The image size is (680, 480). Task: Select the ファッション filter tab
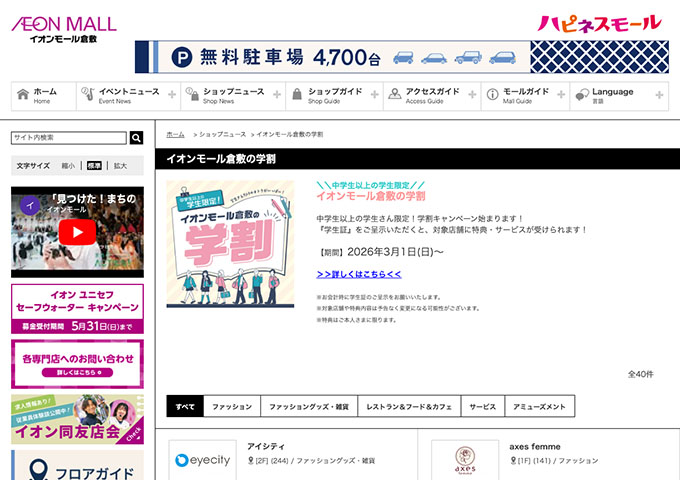tap(232, 407)
